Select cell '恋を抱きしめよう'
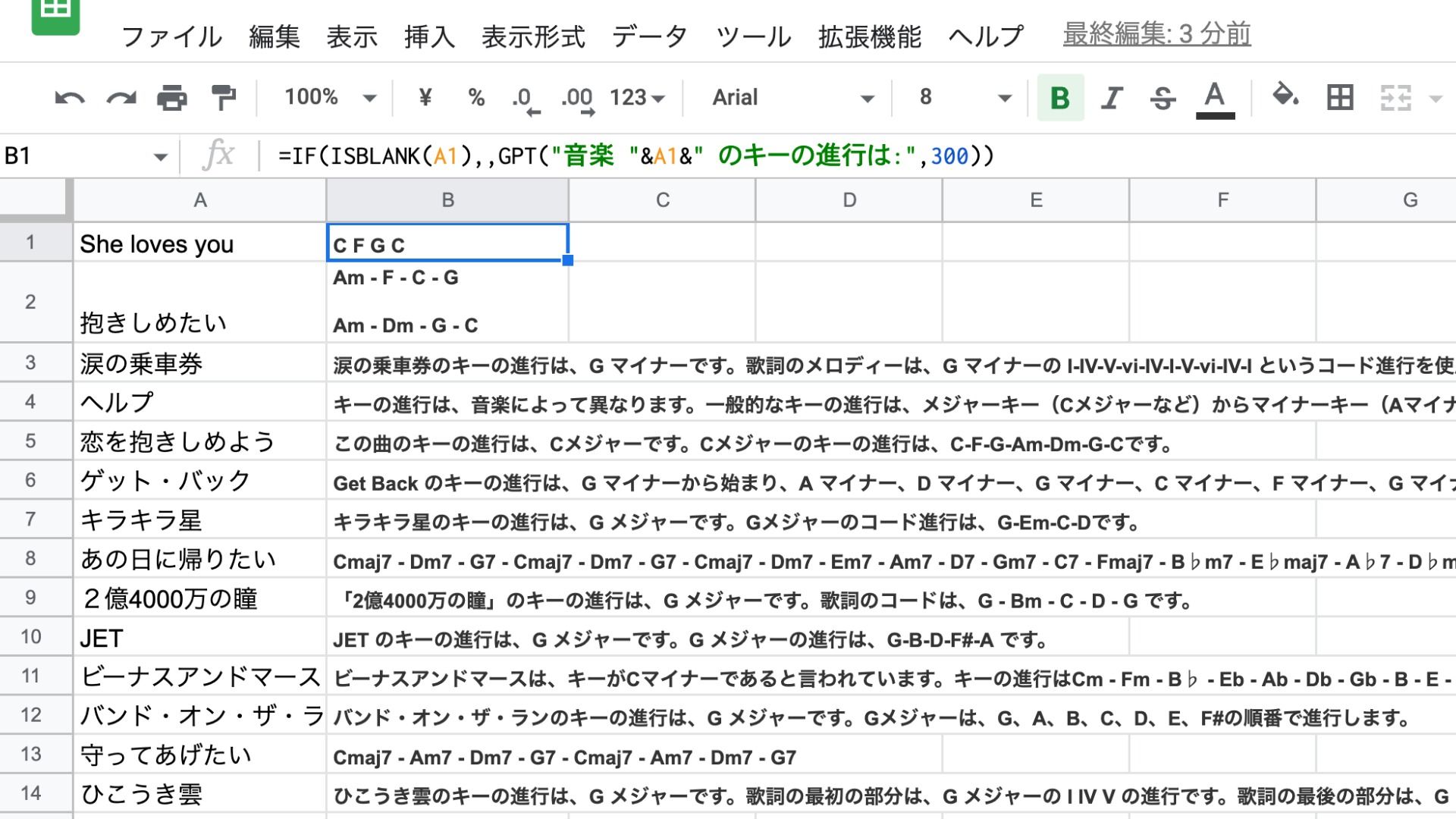Viewport: 1456px width, 819px height. point(200,441)
